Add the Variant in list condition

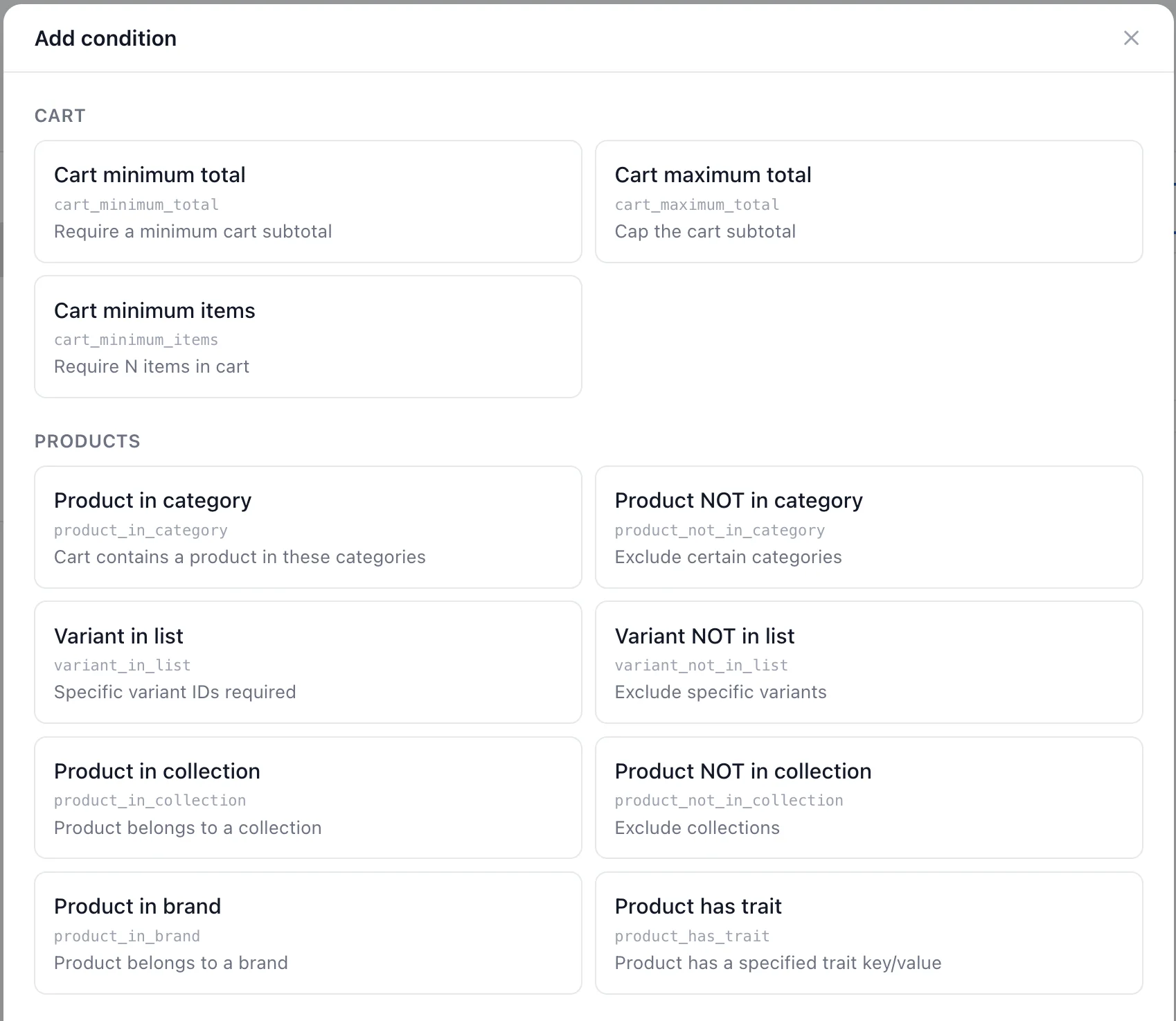click(x=308, y=662)
